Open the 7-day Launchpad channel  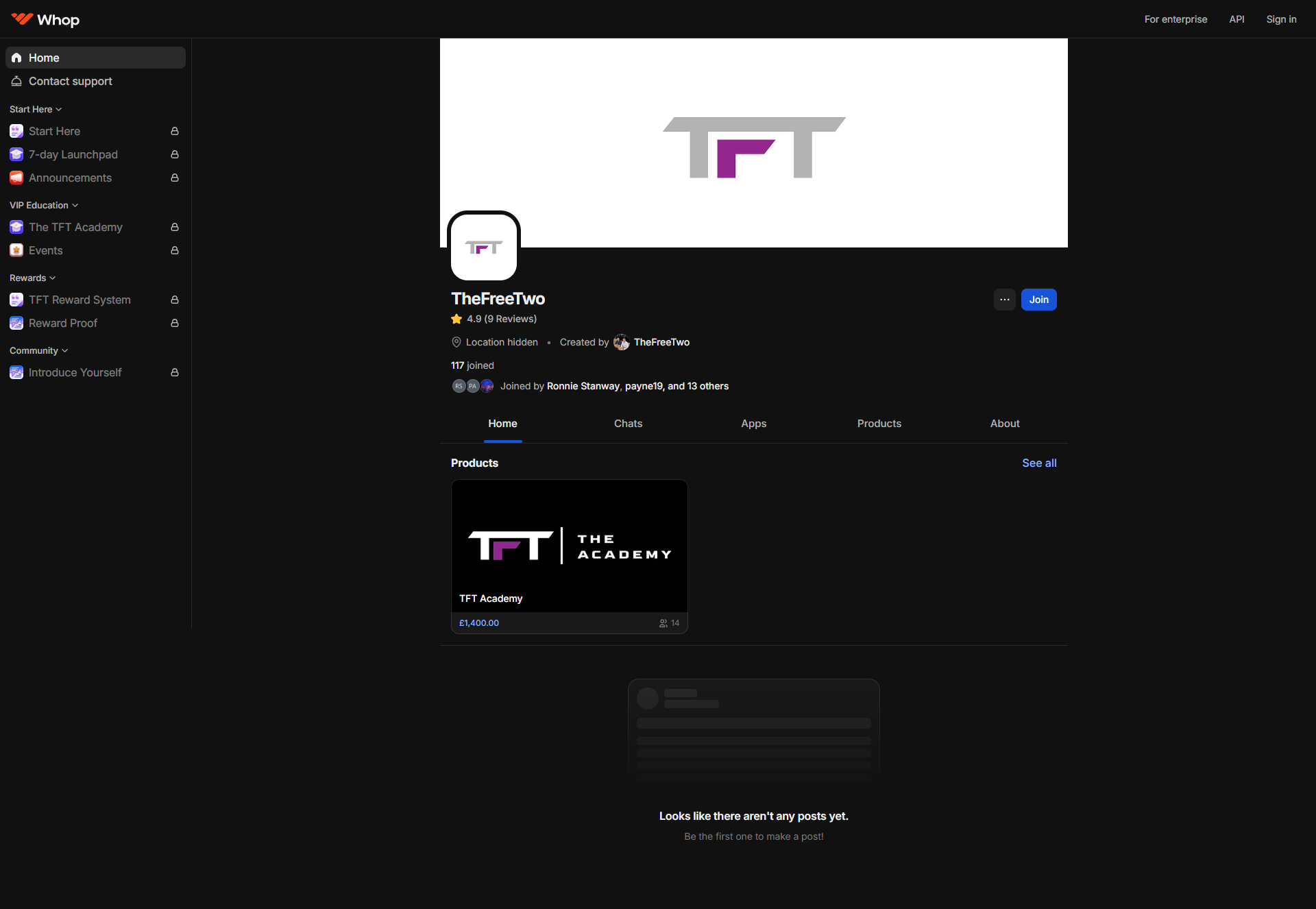click(95, 154)
